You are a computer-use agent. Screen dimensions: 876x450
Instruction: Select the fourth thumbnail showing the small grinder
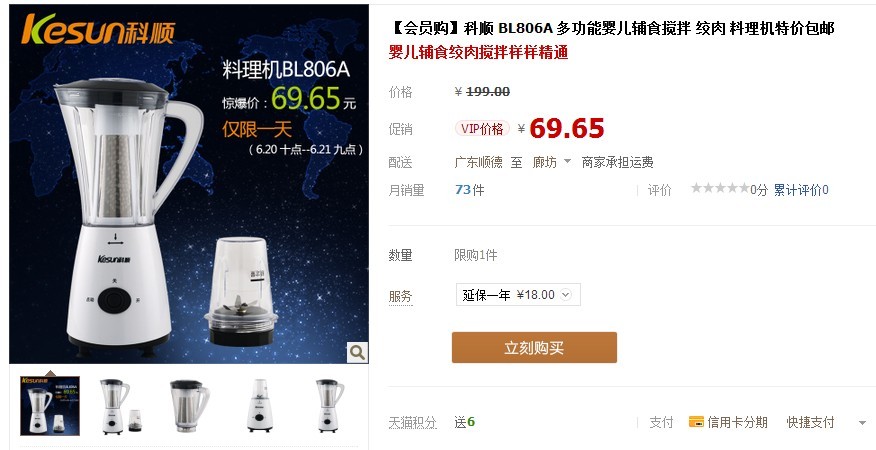[260, 406]
